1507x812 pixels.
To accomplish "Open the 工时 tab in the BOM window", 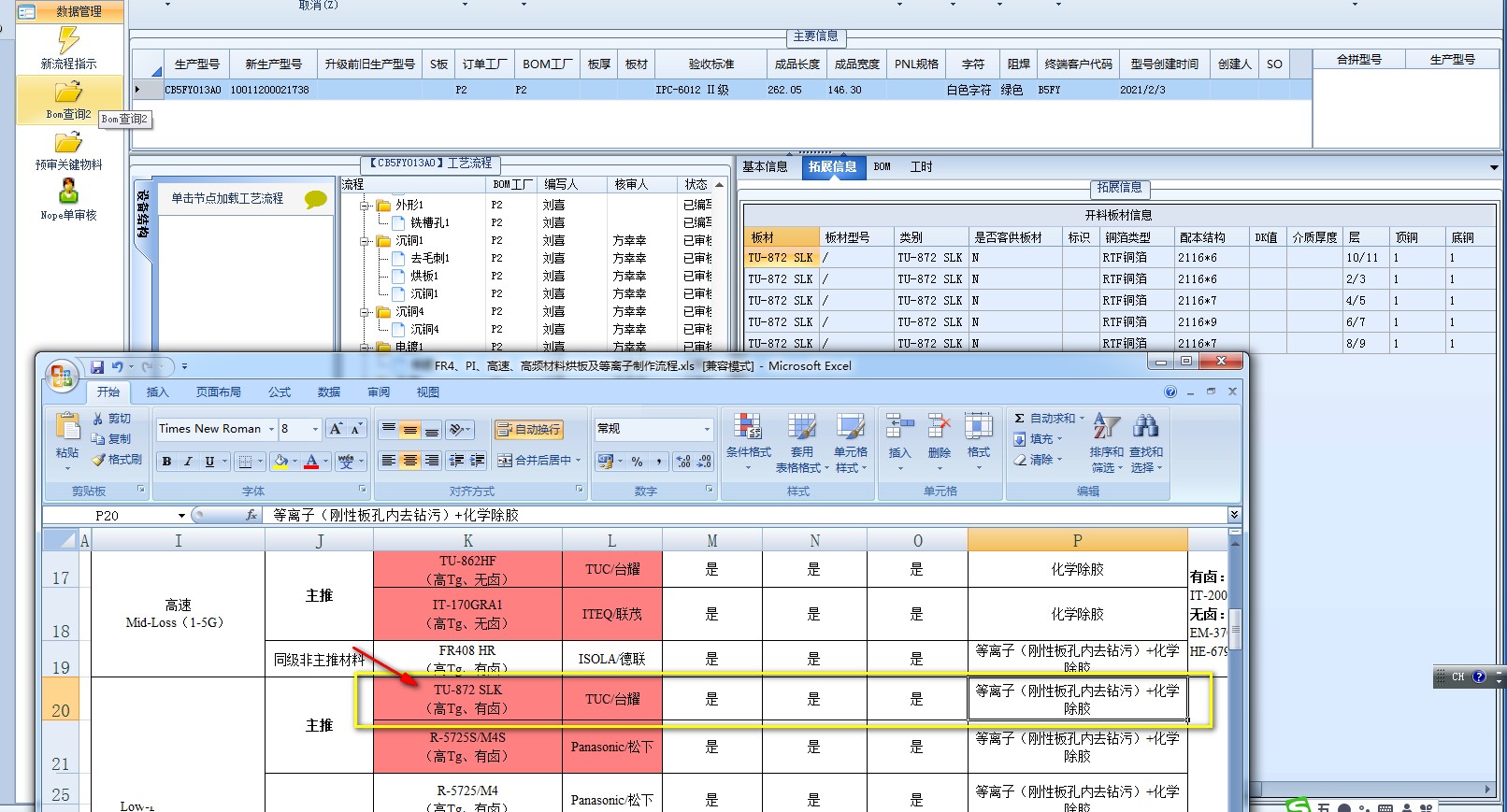I will point(922,166).
